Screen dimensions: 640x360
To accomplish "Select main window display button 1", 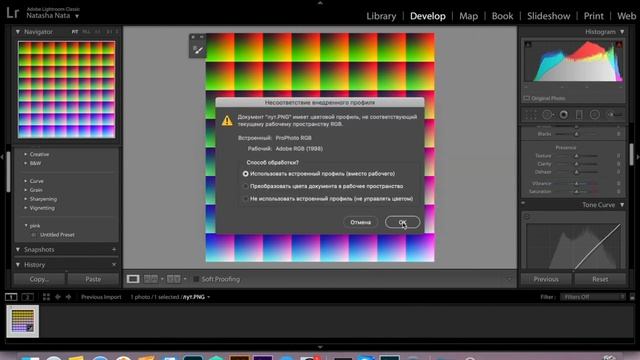I will [x=11, y=297].
